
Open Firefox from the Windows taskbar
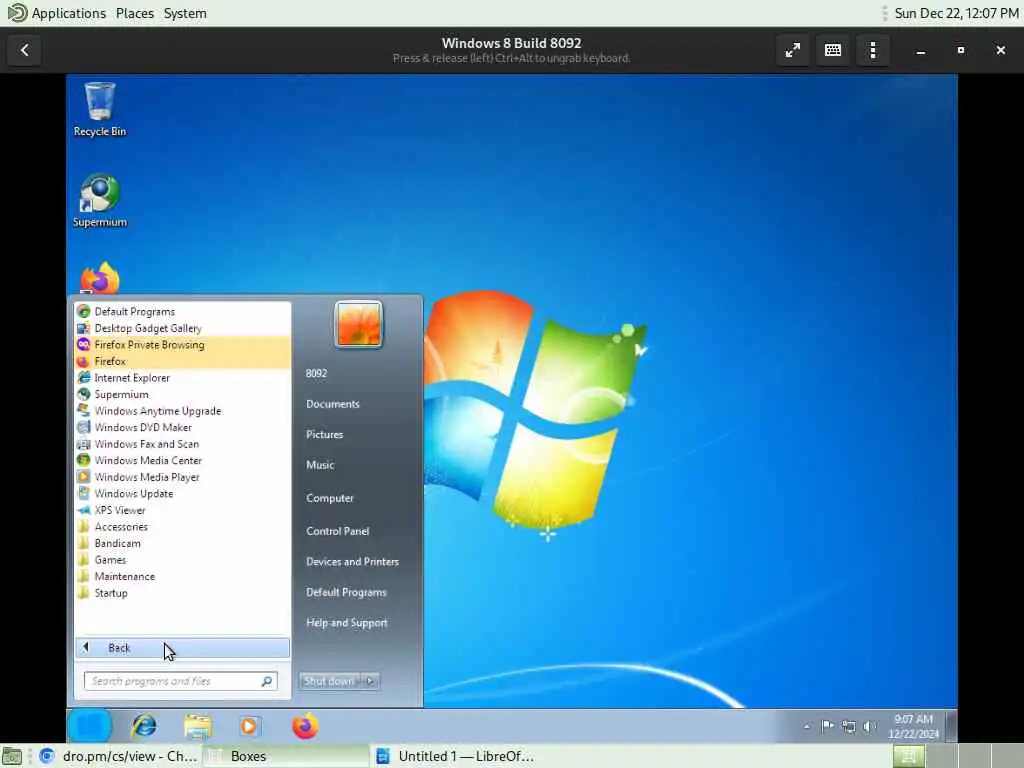point(305,726)
